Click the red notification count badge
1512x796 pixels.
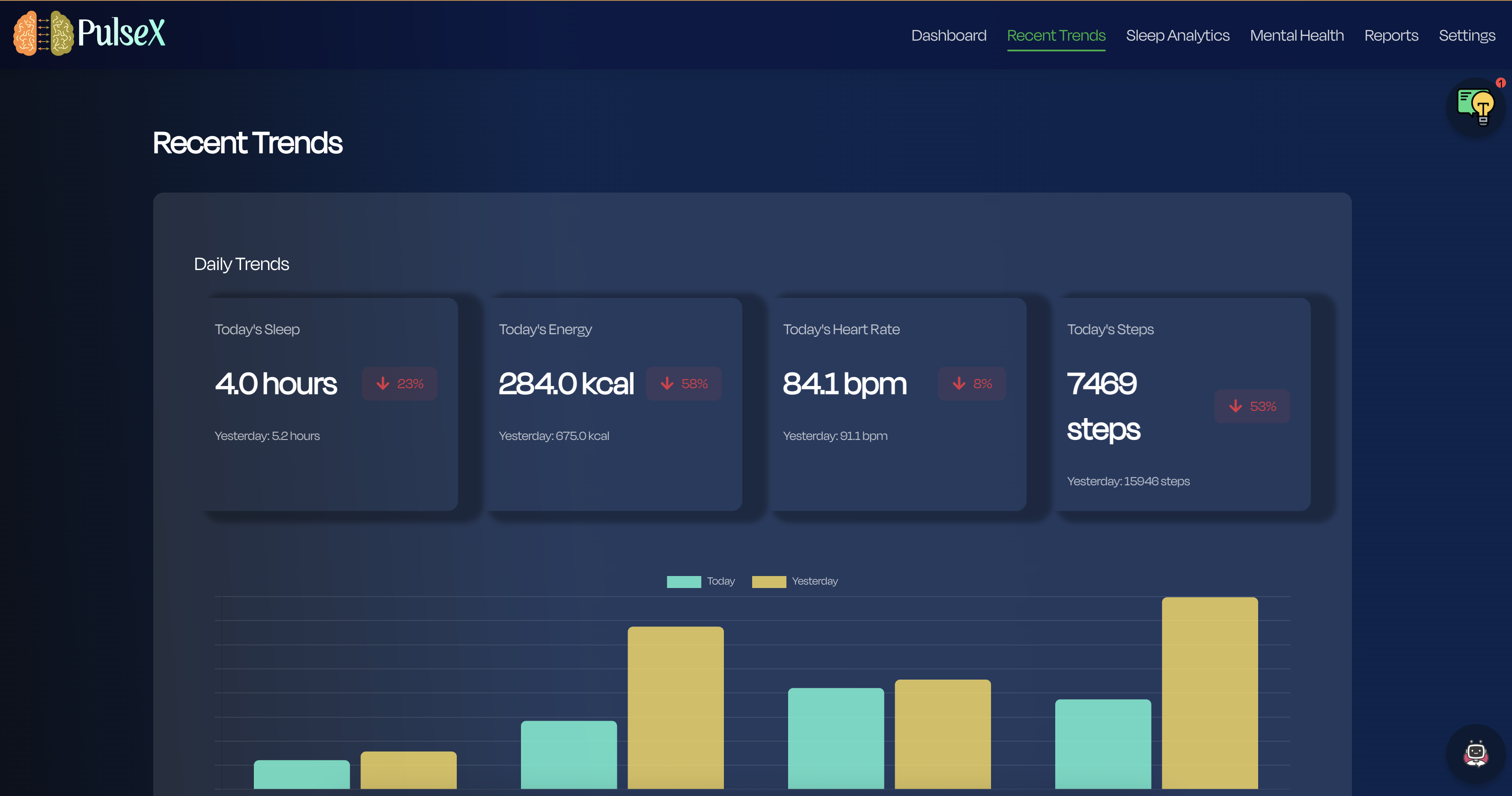[x=1500, y=83]
